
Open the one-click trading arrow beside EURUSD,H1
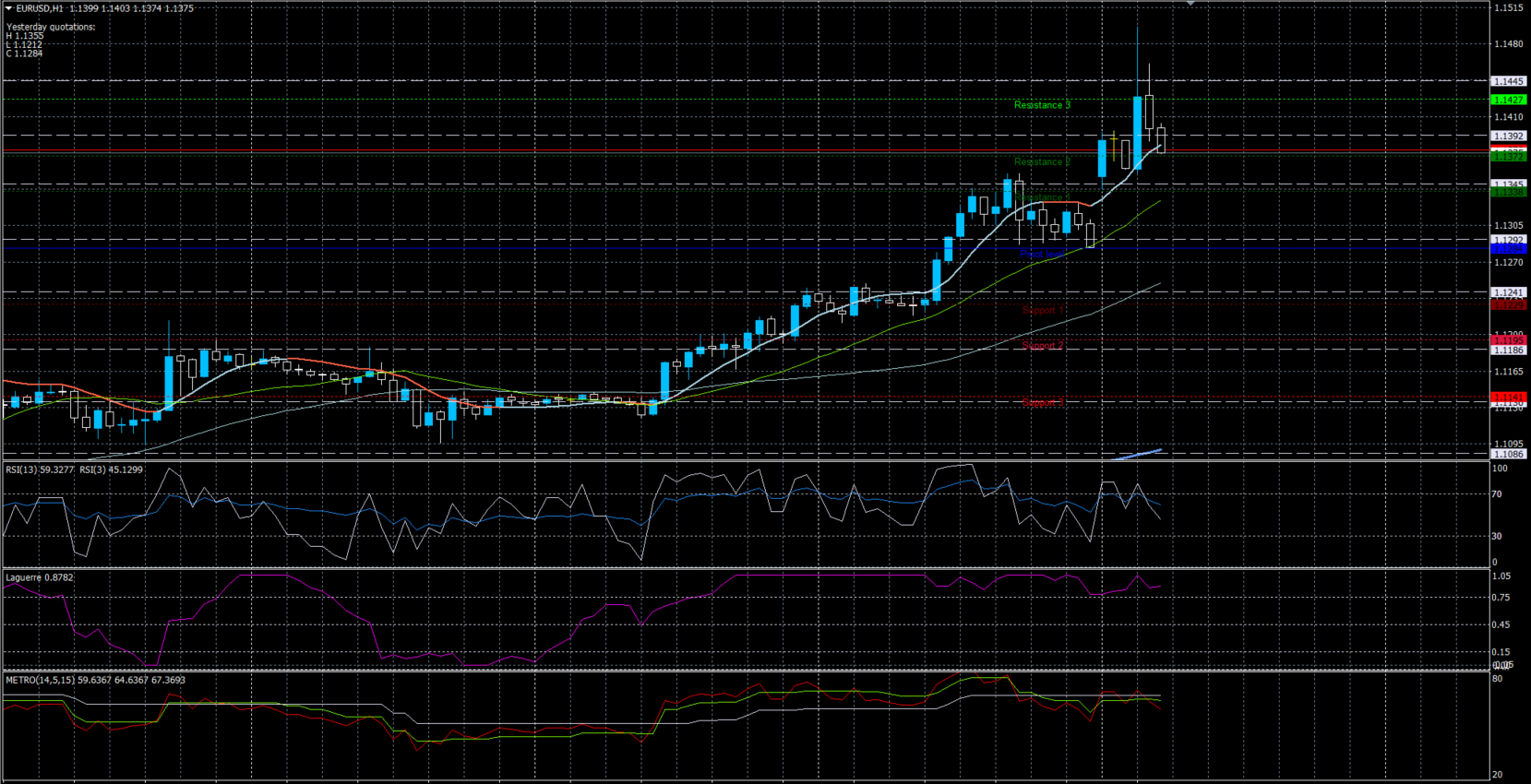point(8,8)
